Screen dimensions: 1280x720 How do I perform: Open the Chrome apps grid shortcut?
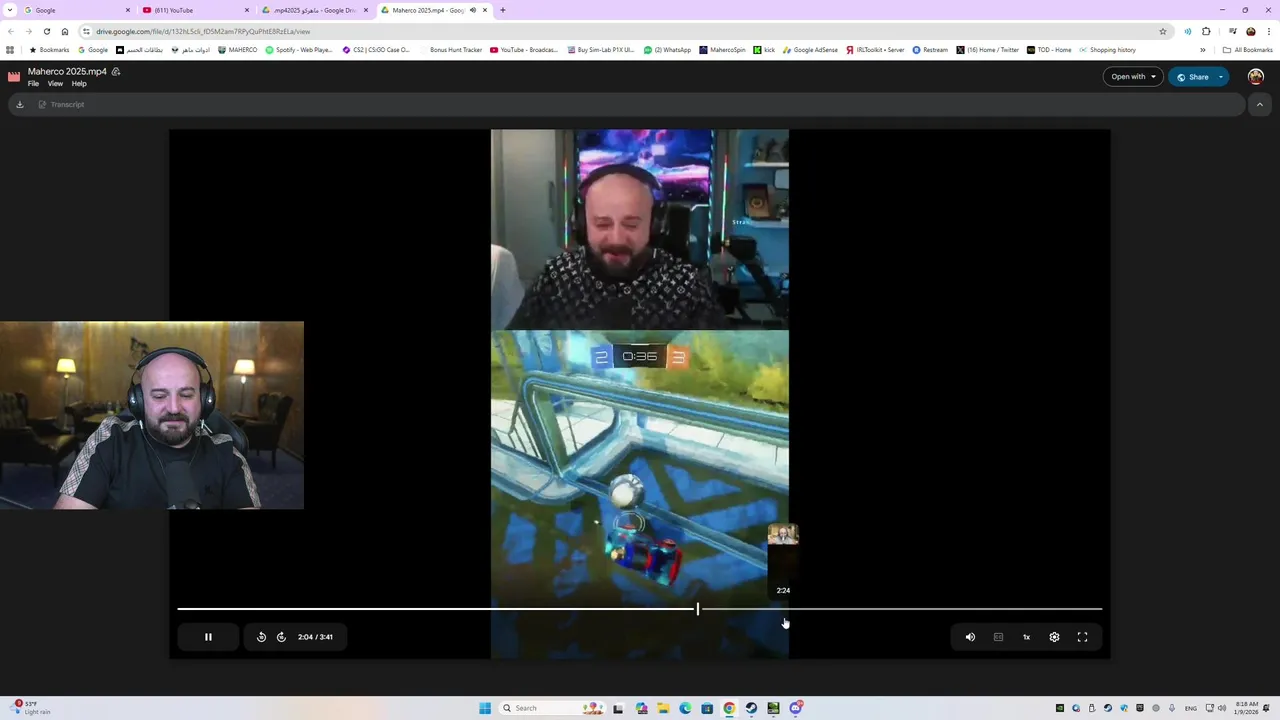pos(10,50)
